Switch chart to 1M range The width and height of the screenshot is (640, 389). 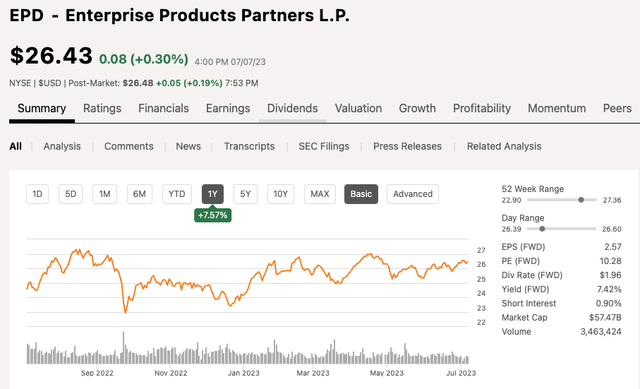click(104, 194)
